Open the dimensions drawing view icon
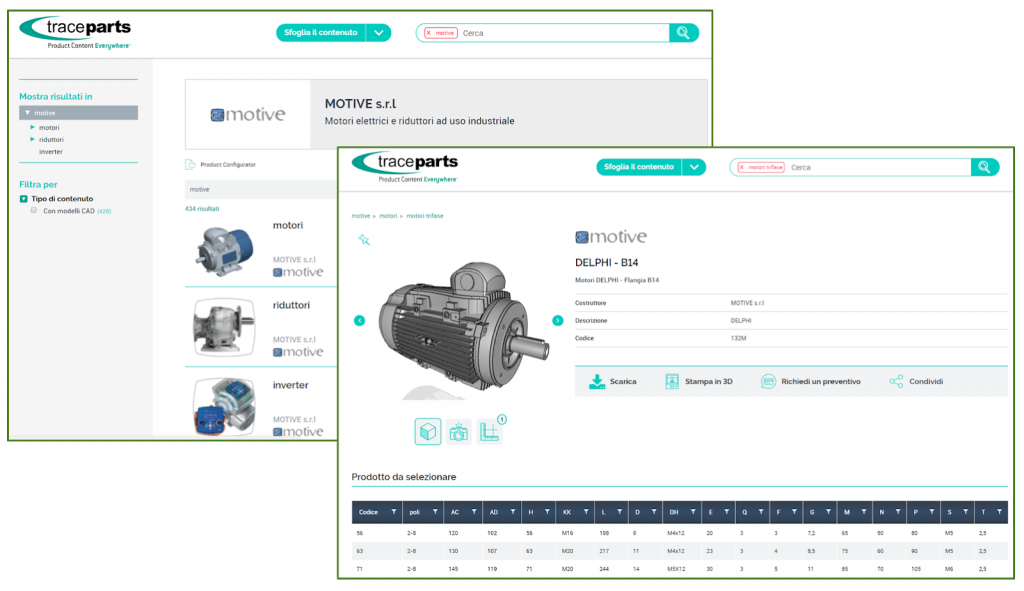The width and height of the screenshot is (1024, 591). [489, 431]
